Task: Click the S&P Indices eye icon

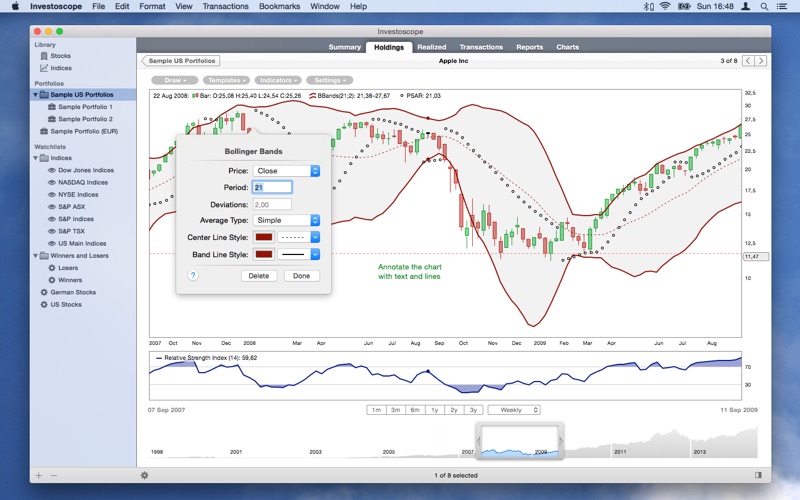Action: tap(52, 219)
